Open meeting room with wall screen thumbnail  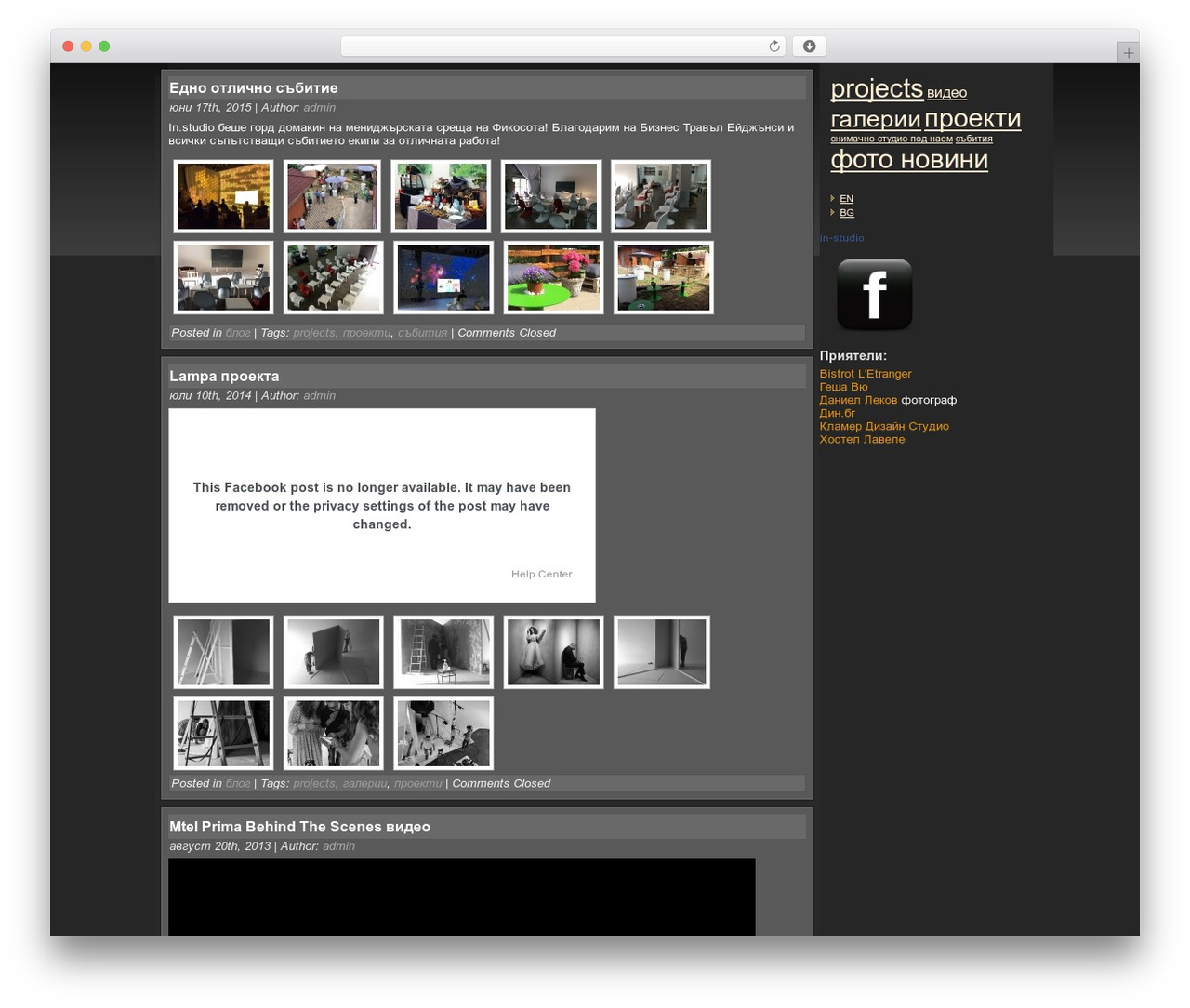click(223, 278)
